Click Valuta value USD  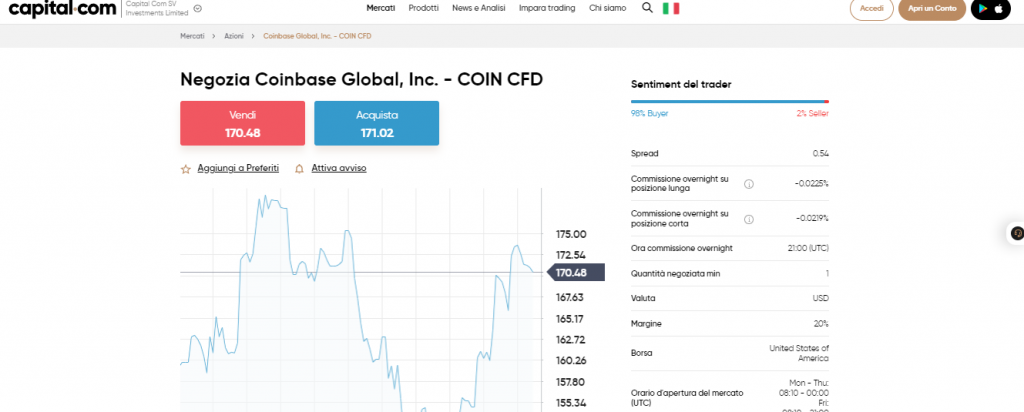pos(822,298)
